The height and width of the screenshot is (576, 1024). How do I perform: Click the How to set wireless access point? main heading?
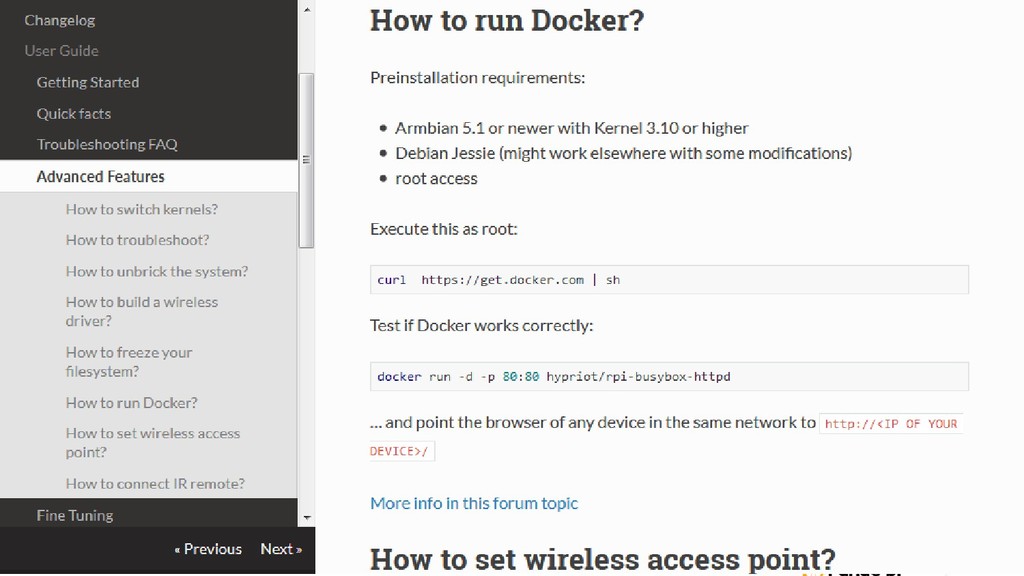(603, 560)
